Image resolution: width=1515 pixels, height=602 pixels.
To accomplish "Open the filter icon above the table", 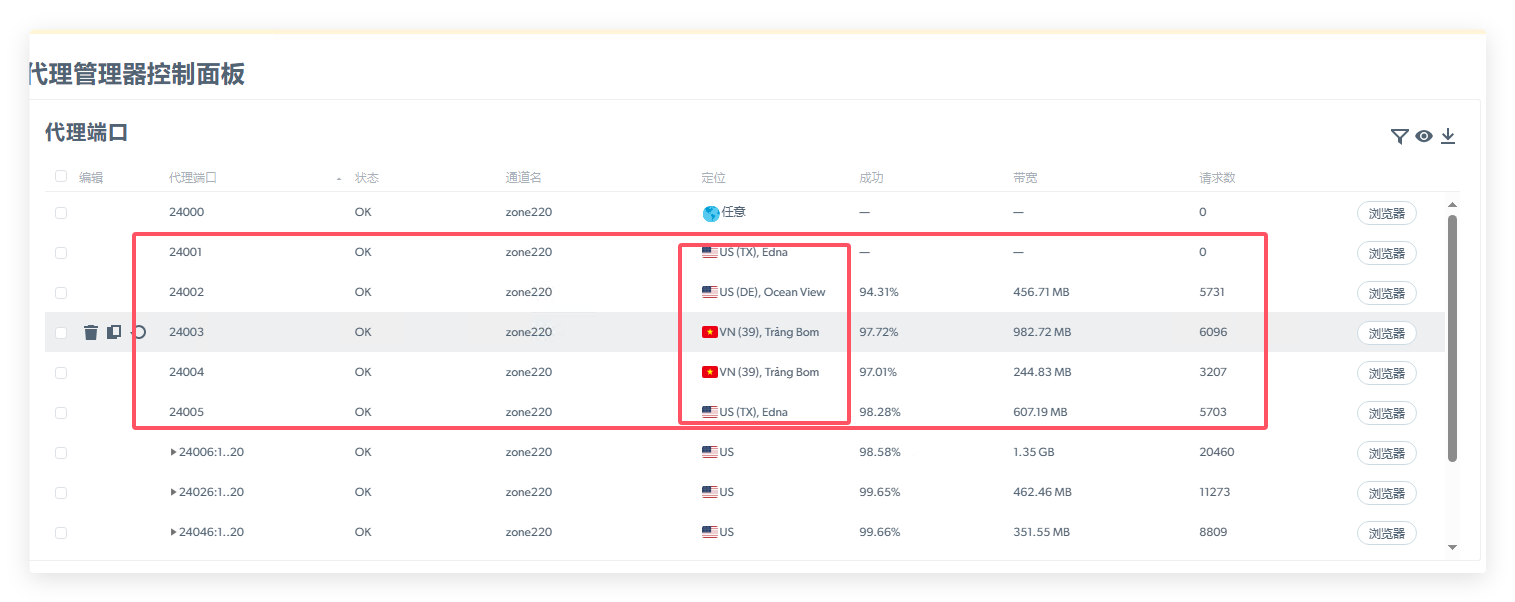I will click(x=1399, y=137).
